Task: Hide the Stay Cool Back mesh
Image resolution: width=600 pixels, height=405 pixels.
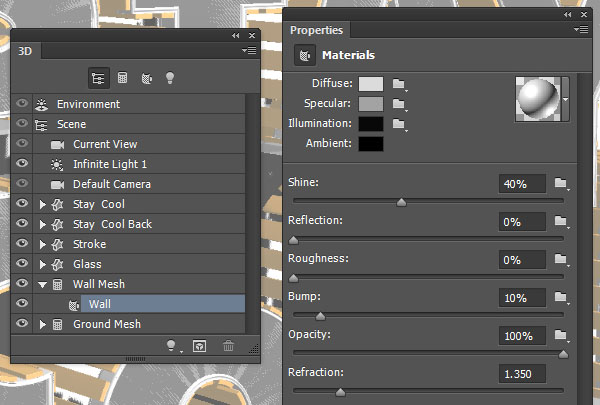Action: 22,223
